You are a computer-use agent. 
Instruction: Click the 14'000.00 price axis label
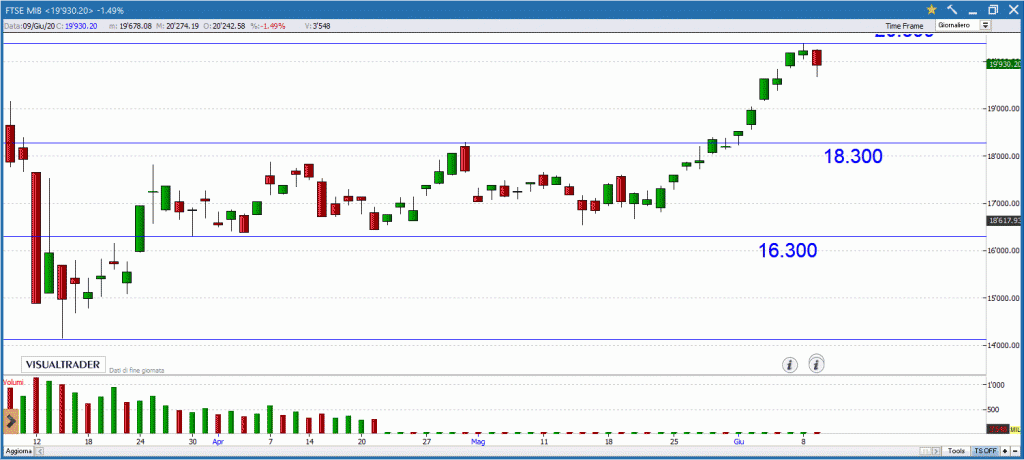1005,346
